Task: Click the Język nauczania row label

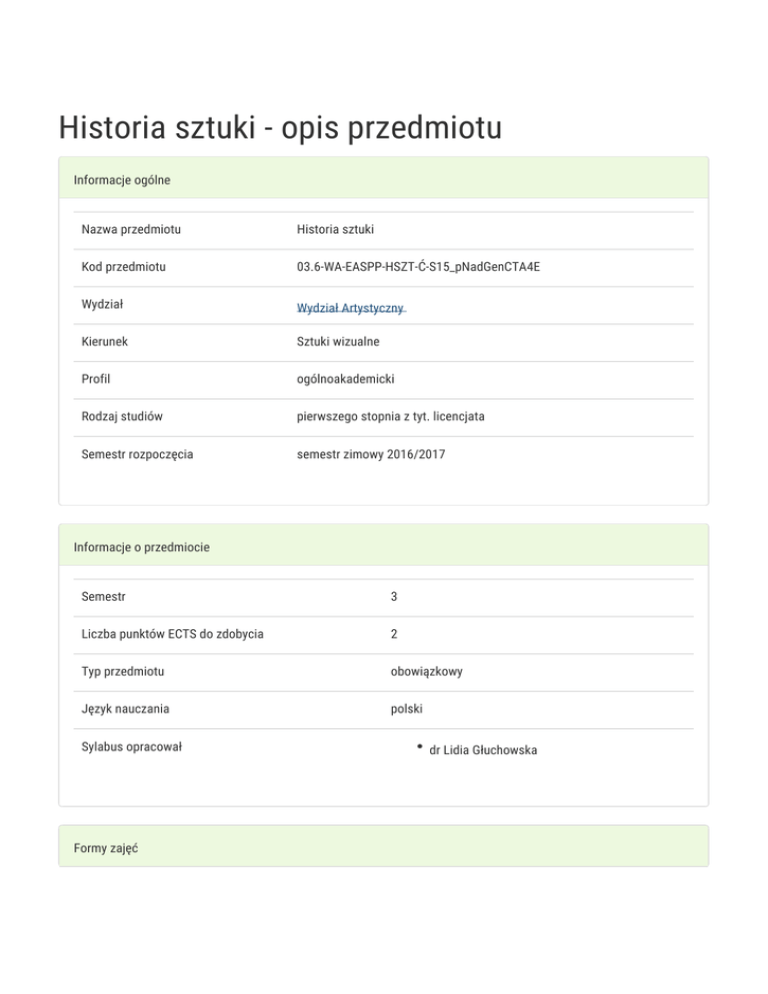Action: pyautogui.click(x=125, y=709)
